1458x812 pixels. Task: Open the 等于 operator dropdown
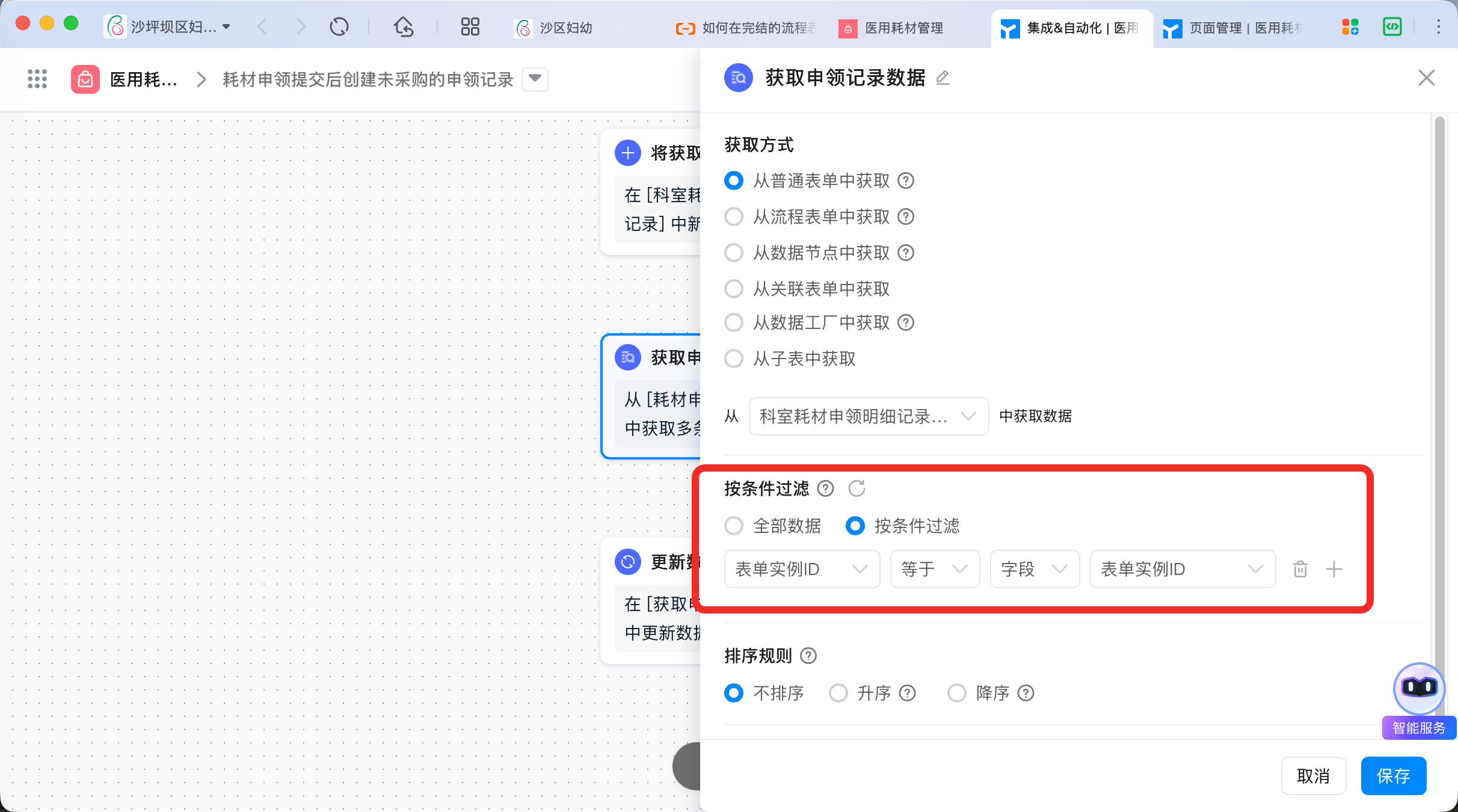coord(934,569)
